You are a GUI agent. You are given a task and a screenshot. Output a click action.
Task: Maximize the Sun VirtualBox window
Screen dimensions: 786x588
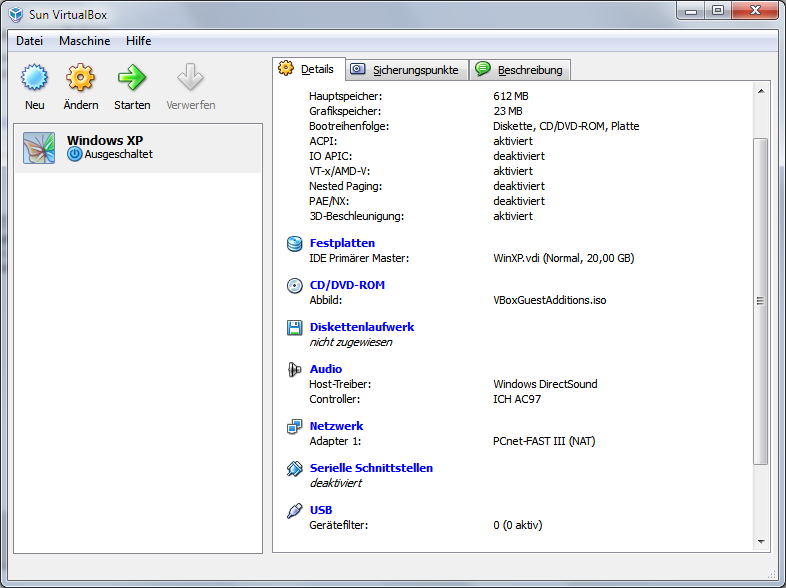718,10
